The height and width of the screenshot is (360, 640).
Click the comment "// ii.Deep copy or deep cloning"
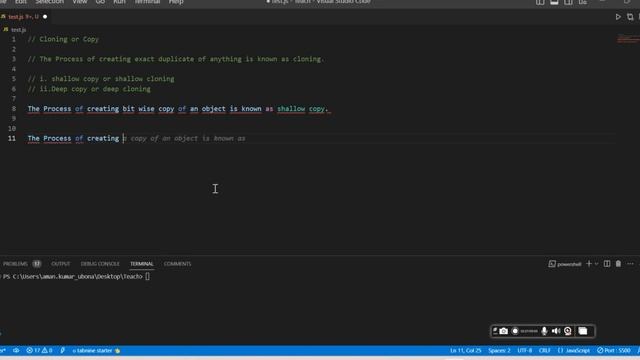[x=89, y=89]
